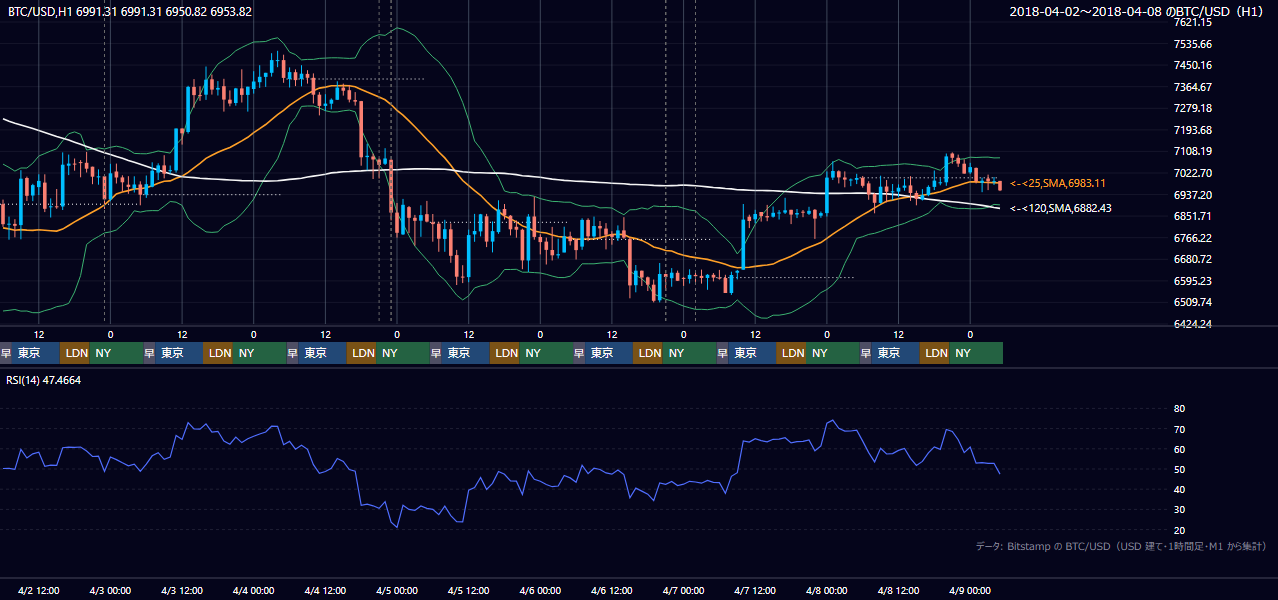Select the 4/3 00:00 time label

pos(111,590)
